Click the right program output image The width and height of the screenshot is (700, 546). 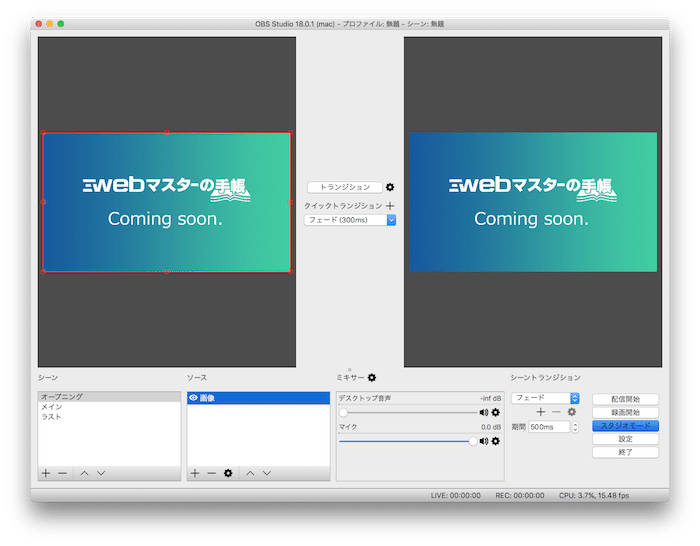point(533,202)
